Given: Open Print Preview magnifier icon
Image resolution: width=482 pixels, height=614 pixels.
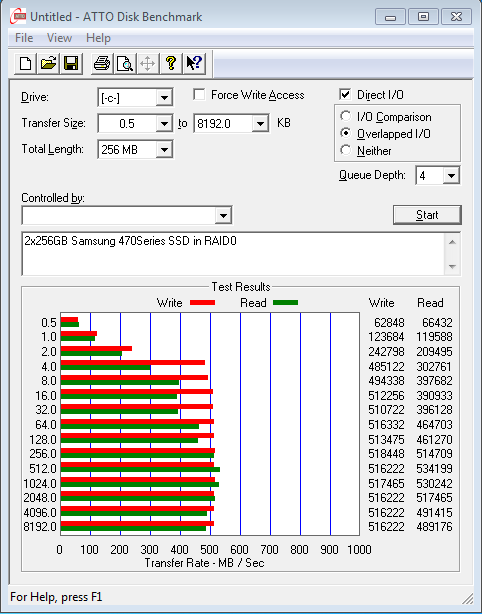Looking at the screenshot, I should (125, 63).
